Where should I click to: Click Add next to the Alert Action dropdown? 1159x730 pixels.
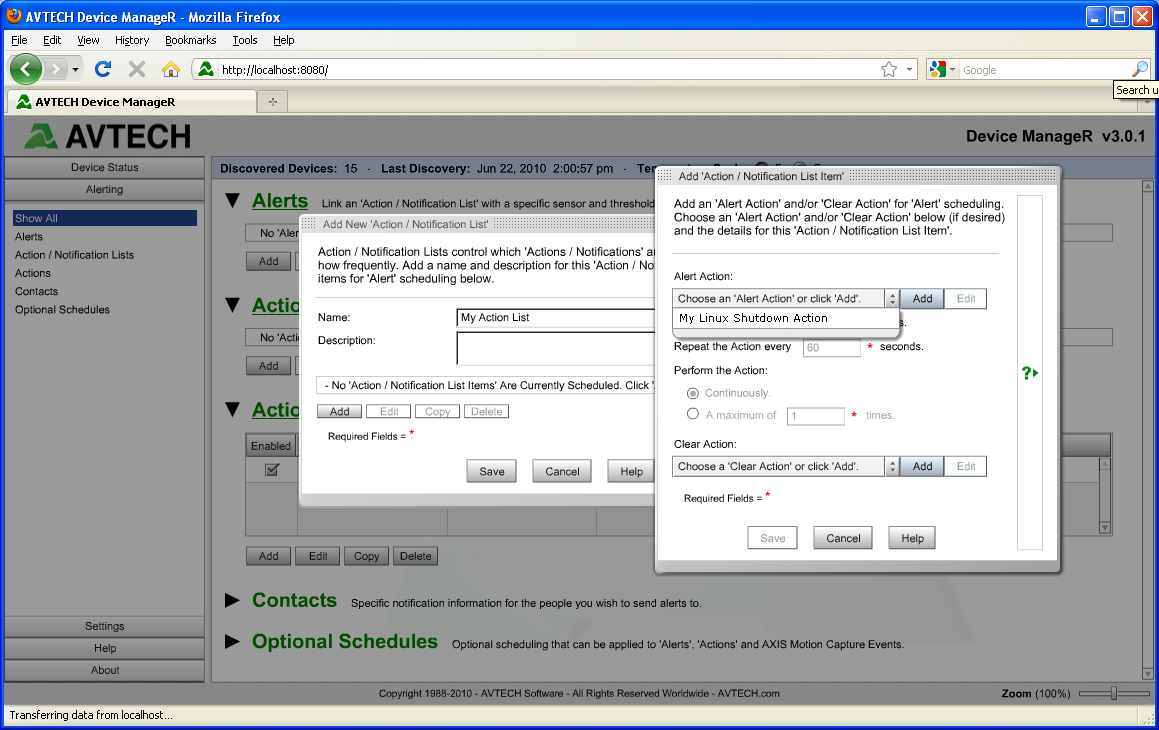(922, 299)
